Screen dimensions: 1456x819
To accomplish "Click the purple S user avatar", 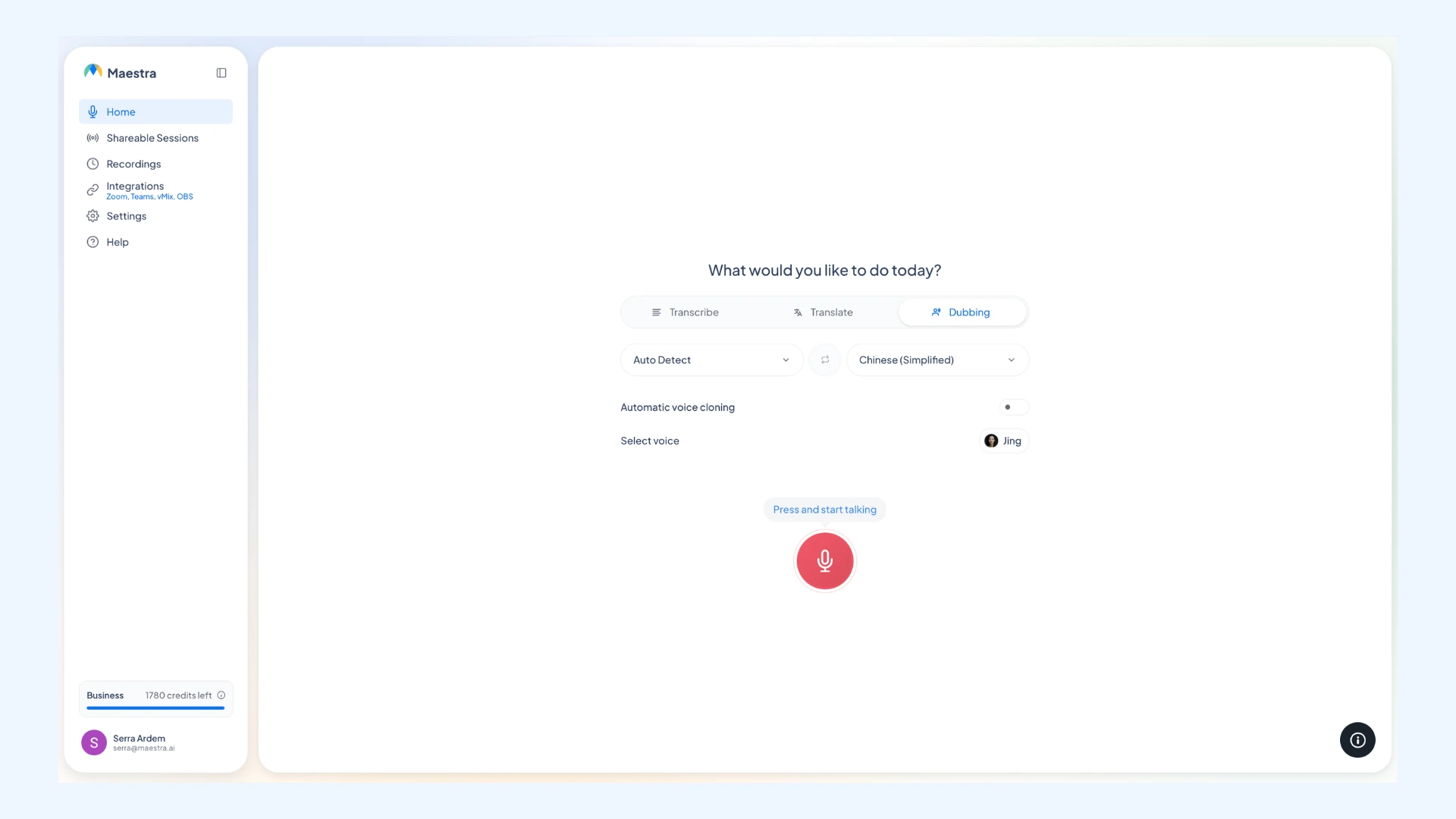I will coord(94,742).
